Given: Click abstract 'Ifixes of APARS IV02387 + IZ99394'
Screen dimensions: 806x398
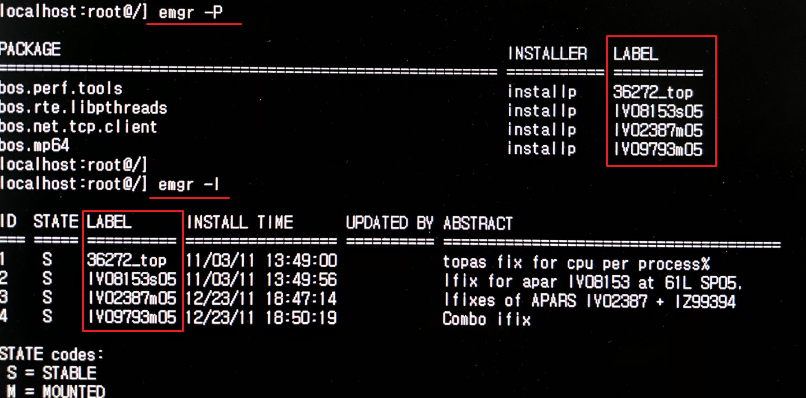Looking at the screenshot, I should click(589, 301).
